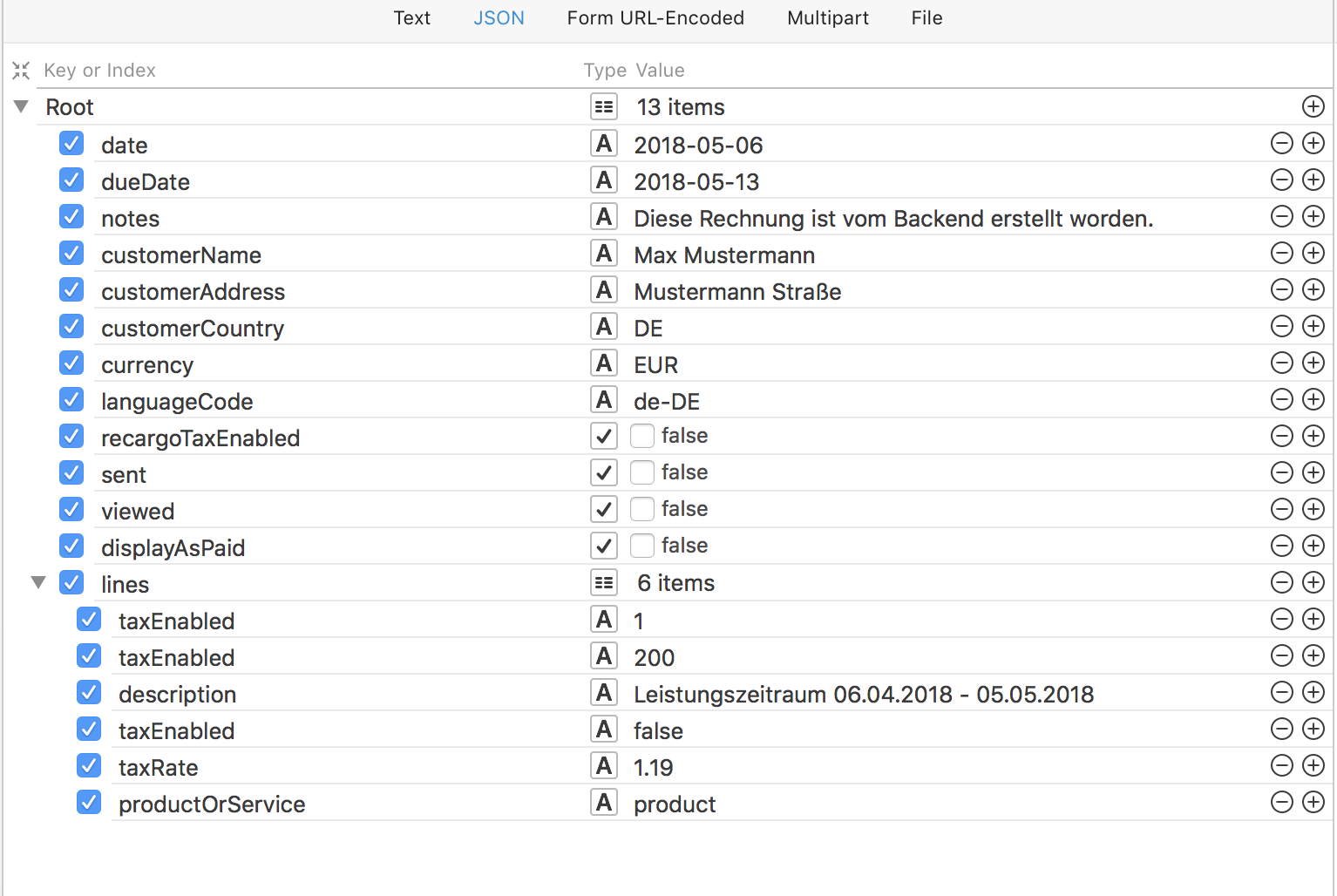The image size is (1337, 896).
Task: Delete the description row via minus icon
Action: coord(1281,692)
